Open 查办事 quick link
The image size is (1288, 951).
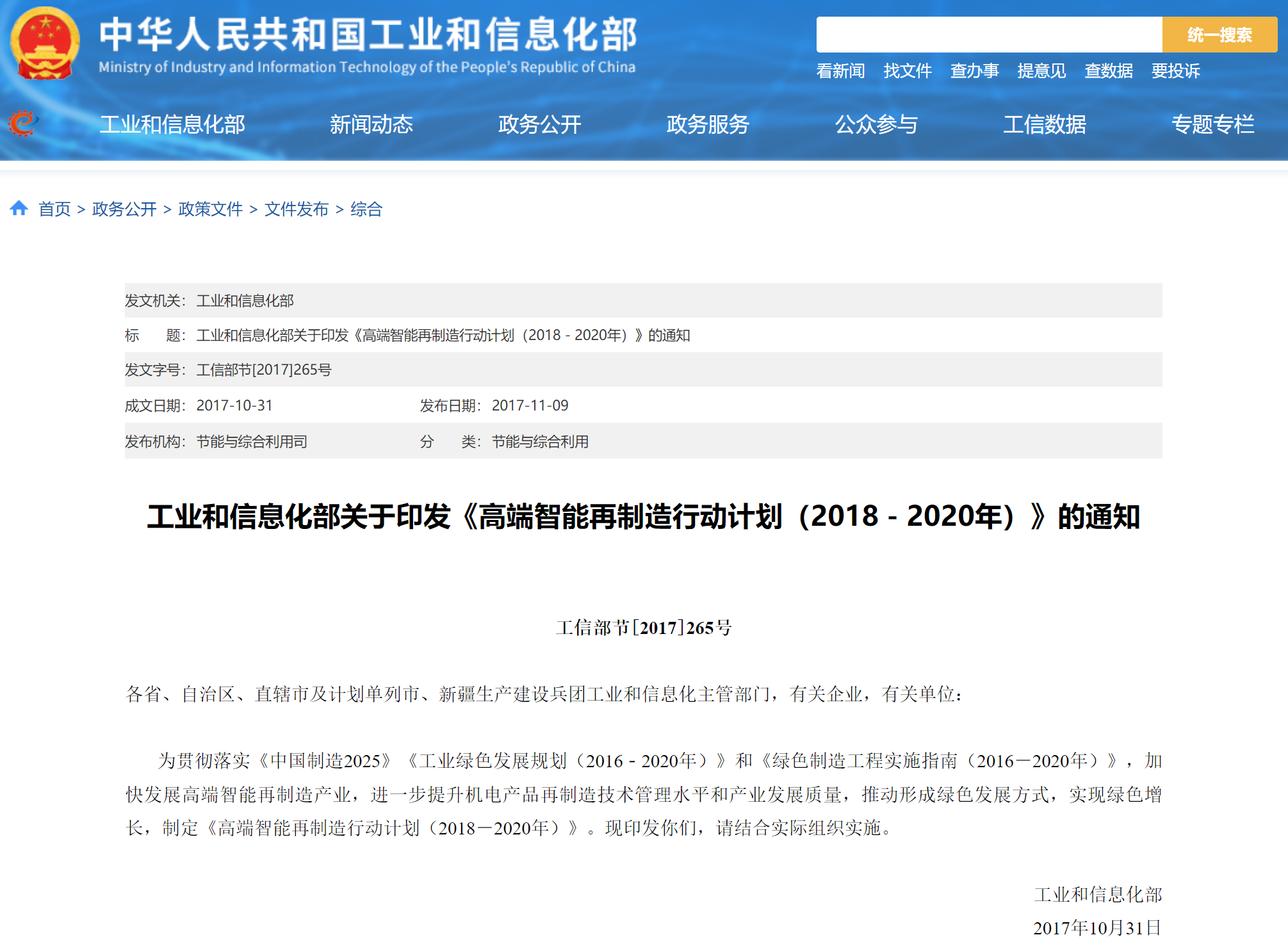click(974, 71)
